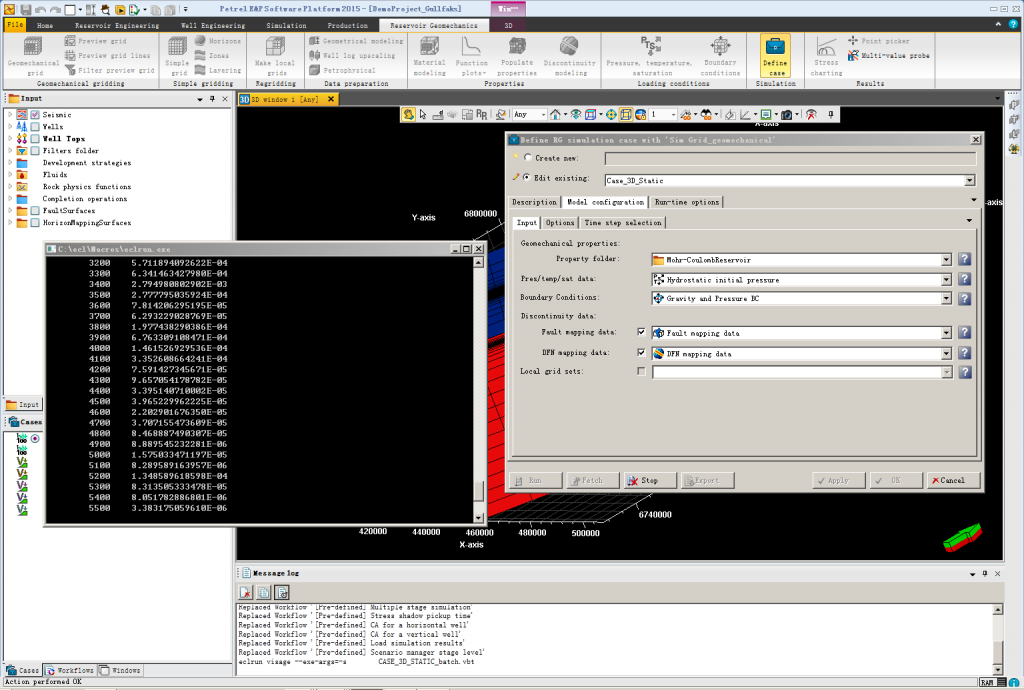Click the Simple grid ribbon icon

point(177,55)
